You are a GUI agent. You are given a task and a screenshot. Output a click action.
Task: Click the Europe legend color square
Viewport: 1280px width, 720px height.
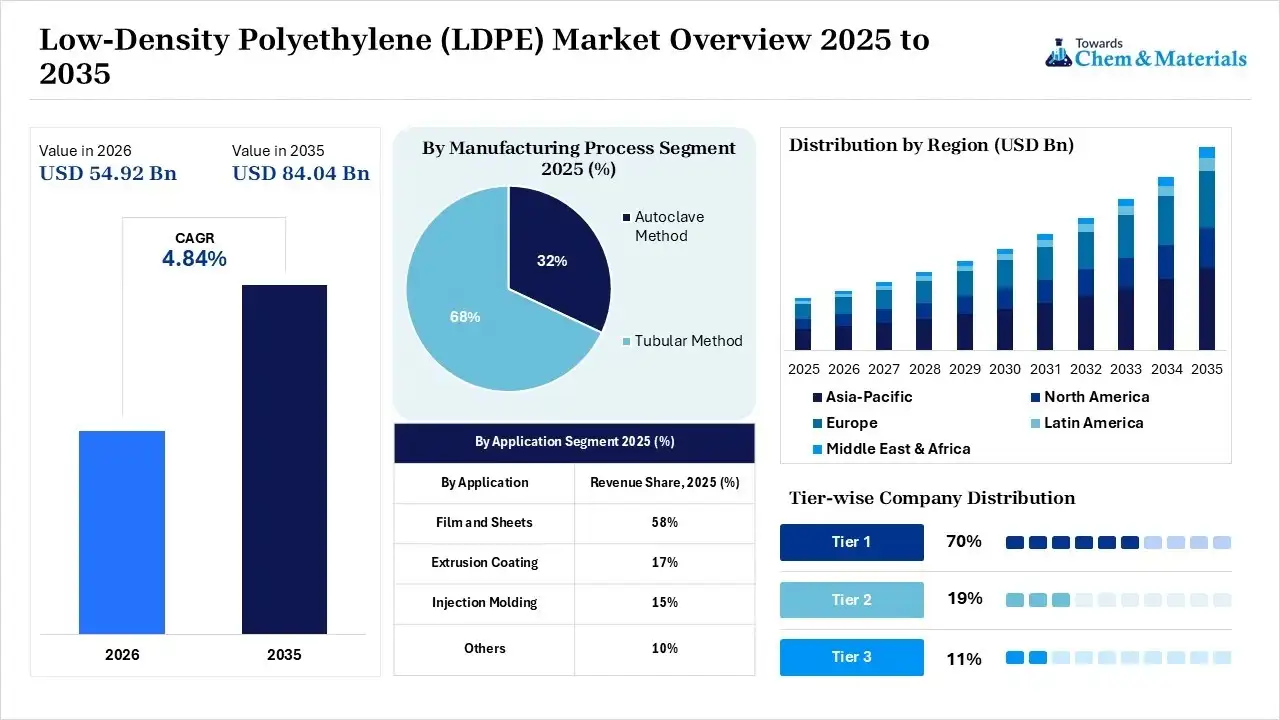[817, 423]
